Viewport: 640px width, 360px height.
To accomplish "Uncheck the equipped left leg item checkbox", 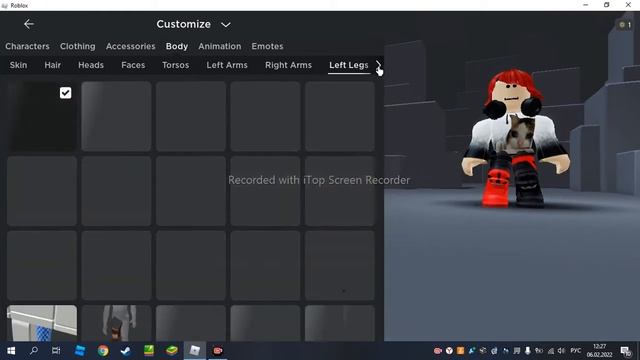I will point(65,93).
